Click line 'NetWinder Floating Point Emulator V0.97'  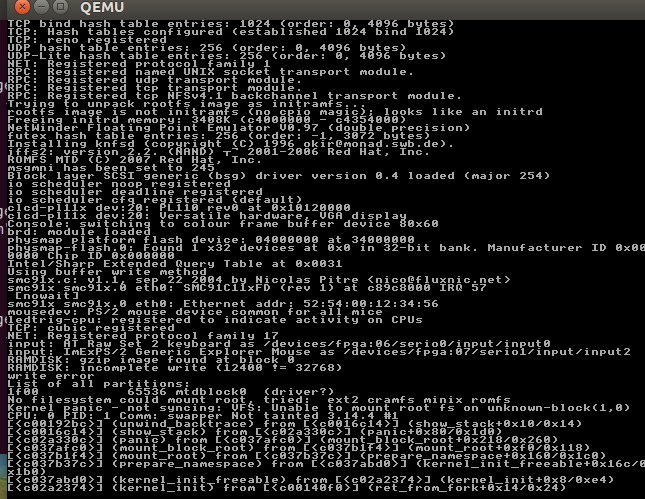tap(238, 128)
